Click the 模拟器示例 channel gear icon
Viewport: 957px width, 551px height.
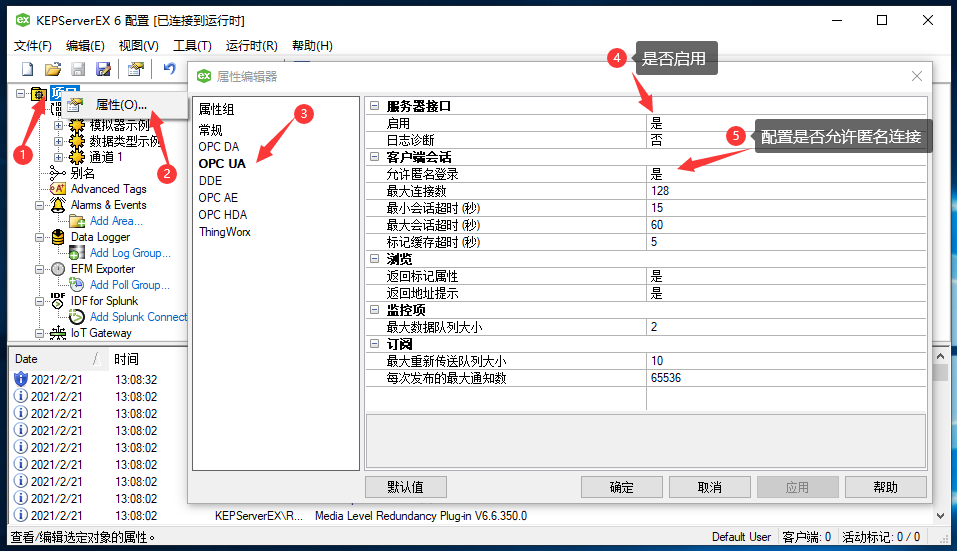click(77, 125)
